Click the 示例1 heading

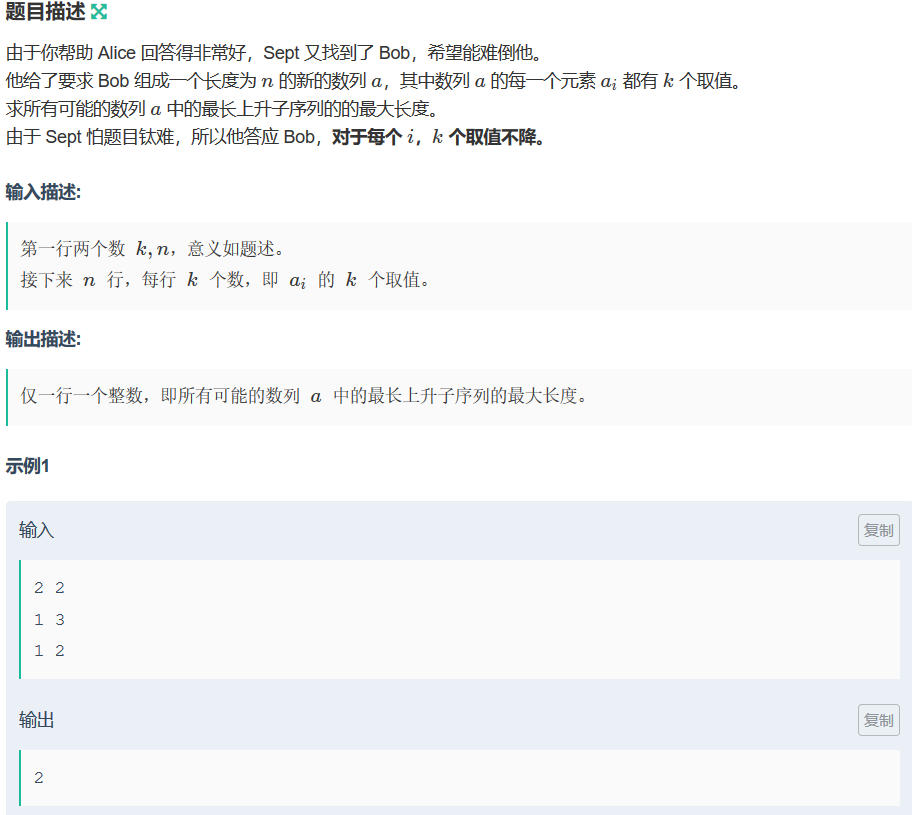tap(27, 466)
